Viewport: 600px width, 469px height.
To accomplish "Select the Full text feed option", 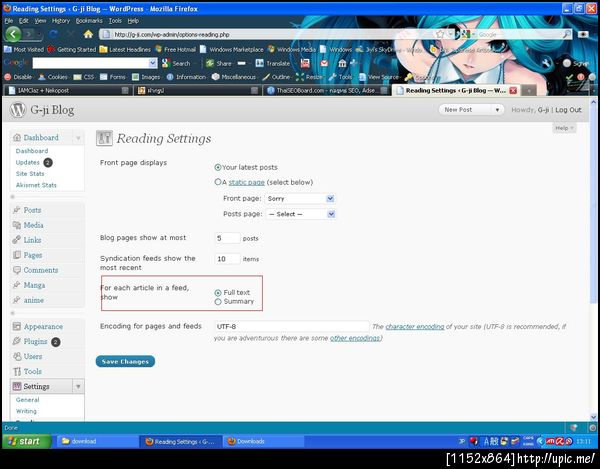I will coord(218,293).
